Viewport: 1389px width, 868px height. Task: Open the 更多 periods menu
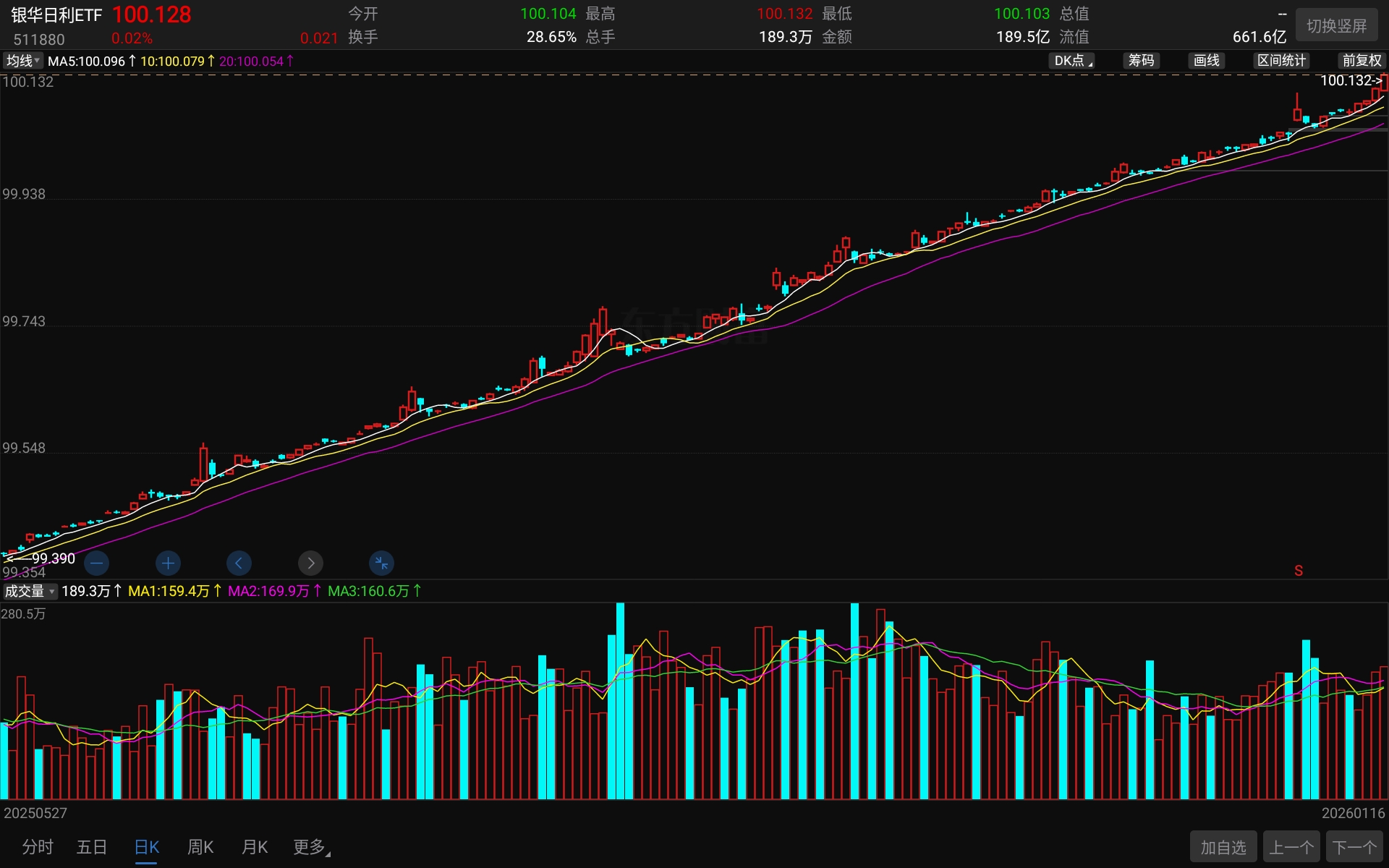[311, 847]
